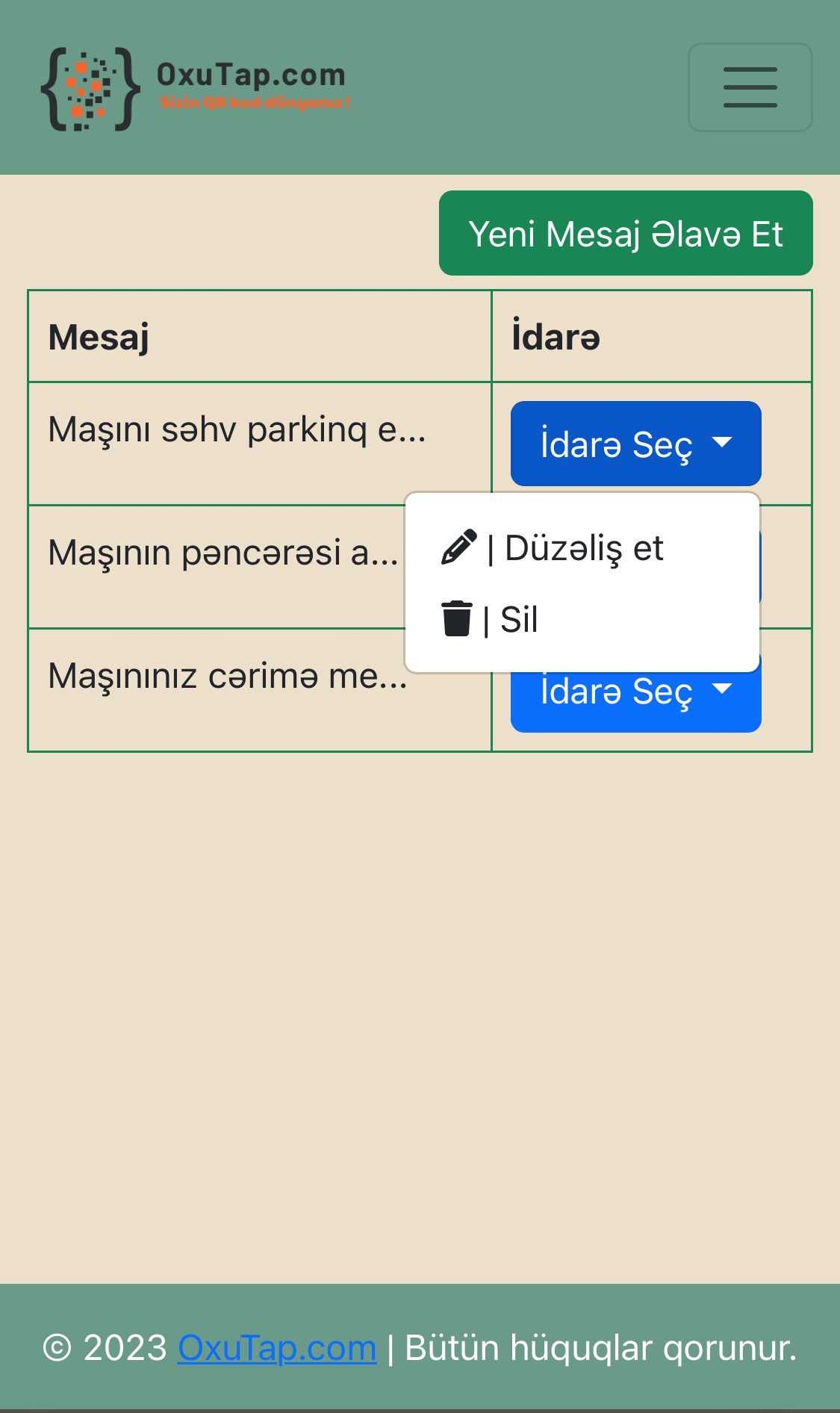Click the 'Bütün hüquqlar qorunur' footer text
This screenshot has width=840, height=1413.
(600, 1348)
